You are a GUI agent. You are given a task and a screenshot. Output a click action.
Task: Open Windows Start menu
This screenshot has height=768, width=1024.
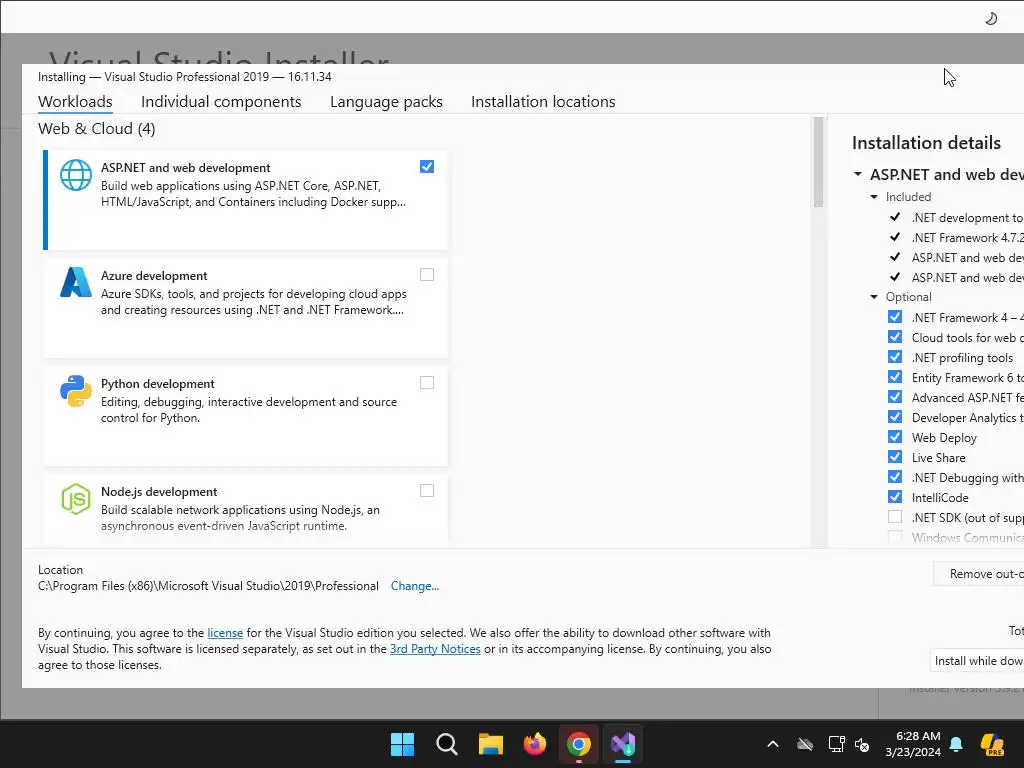(402, 744)
